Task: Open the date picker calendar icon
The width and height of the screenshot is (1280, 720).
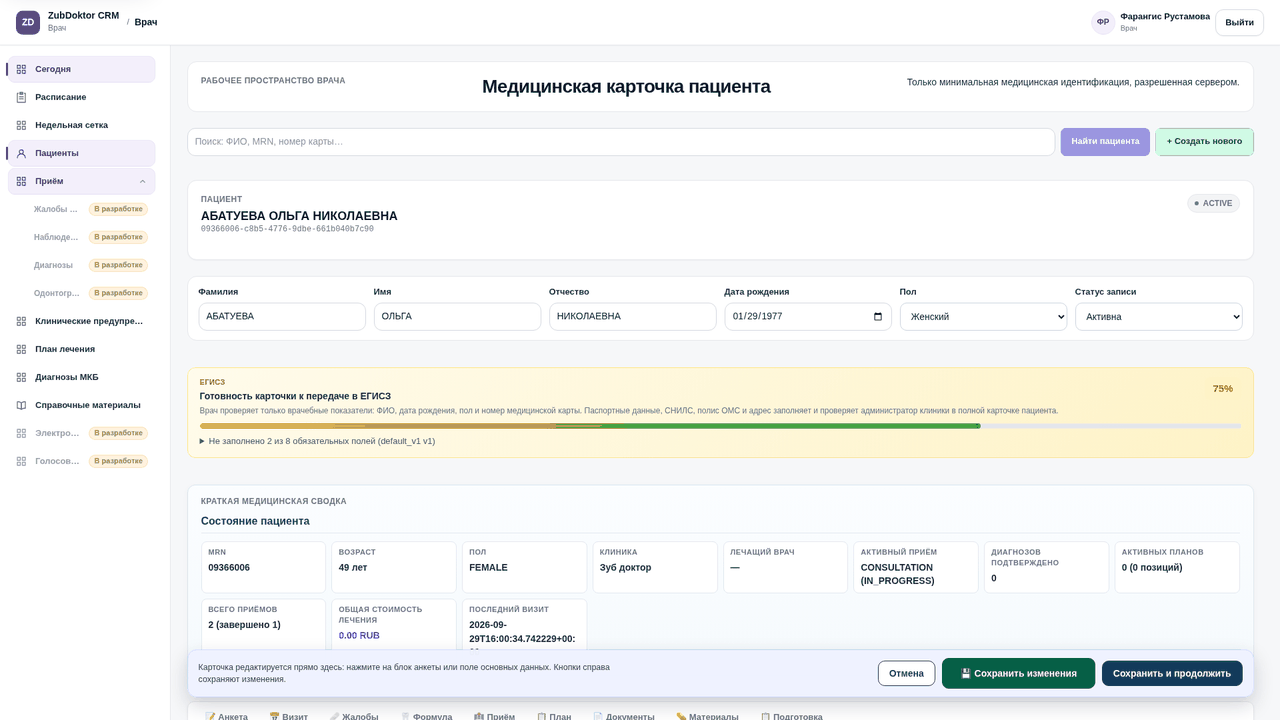Action: tap(878, 317)
